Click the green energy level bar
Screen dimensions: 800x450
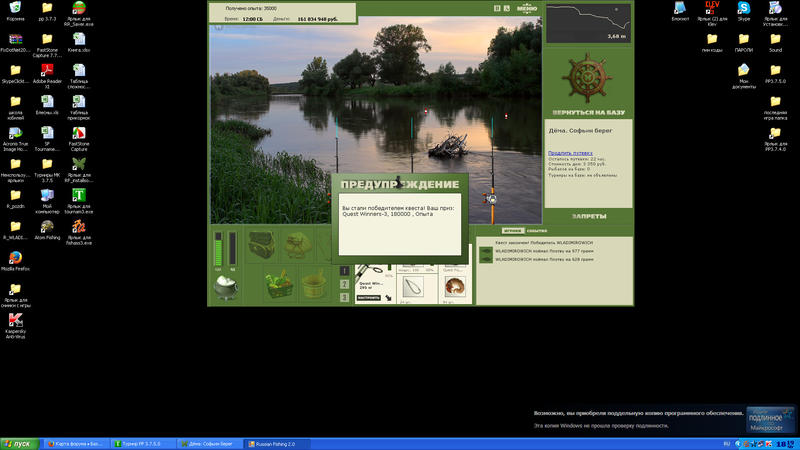click(x=218, y=249)
